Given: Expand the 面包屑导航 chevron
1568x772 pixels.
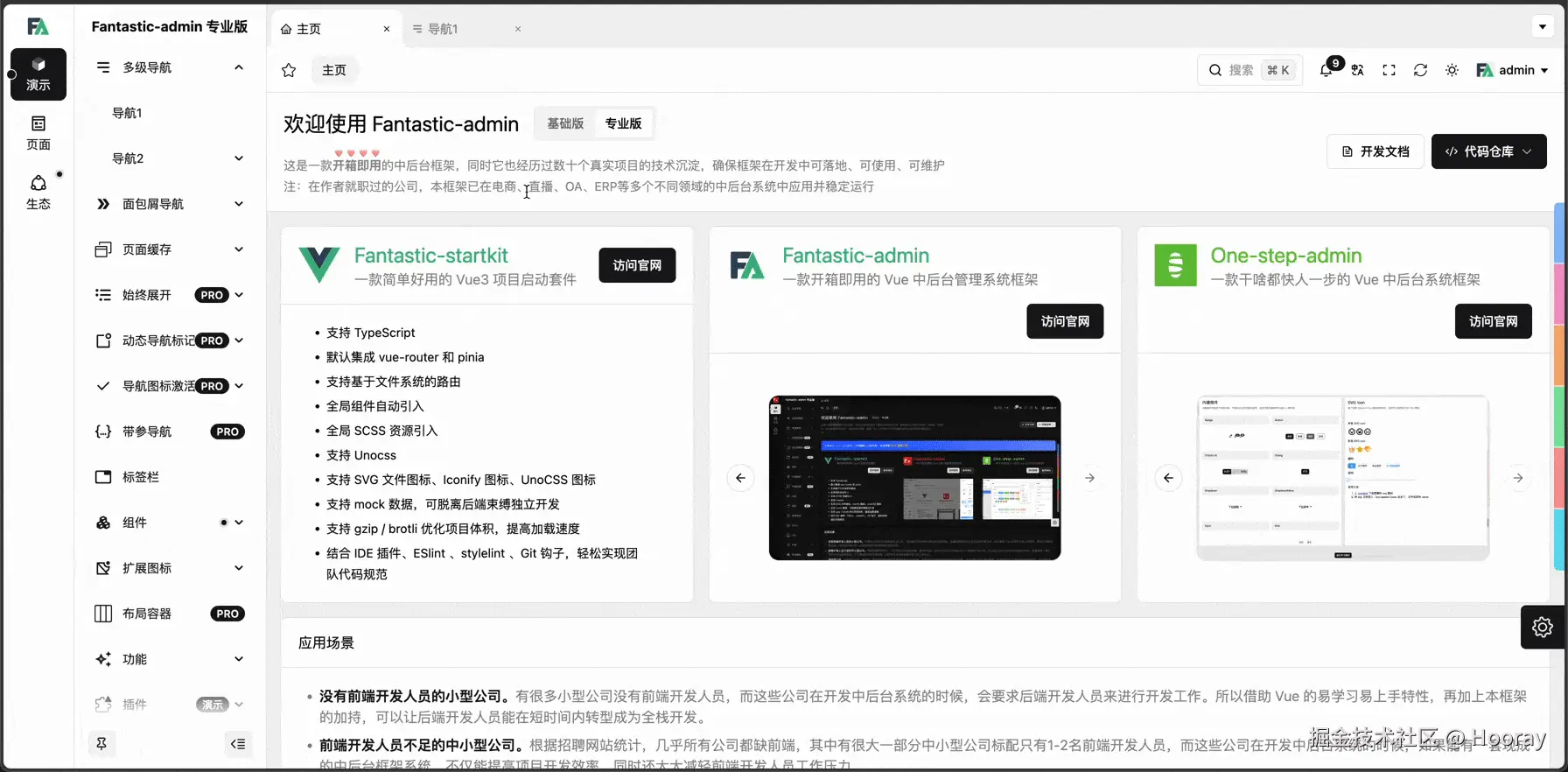Looking at the screenshot, I should pyautogui.click(x=239, y=204).
